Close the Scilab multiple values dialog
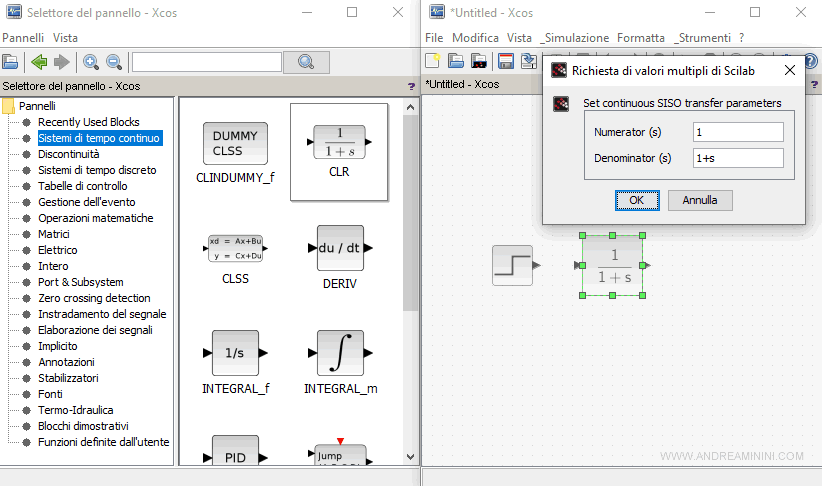The height and width of the screenshot is (486, 822). click(789, 70)
